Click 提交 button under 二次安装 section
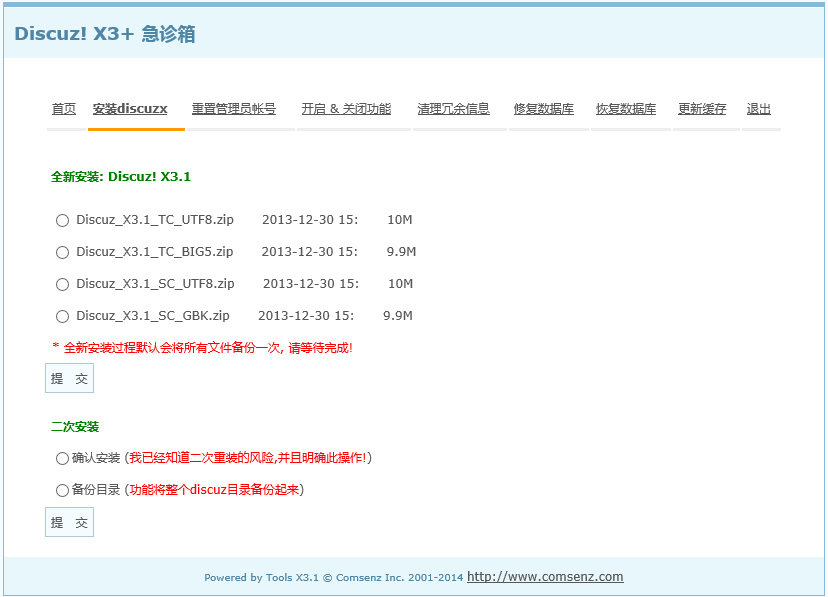This screenshot has width=828, height=597. [69, 522]
